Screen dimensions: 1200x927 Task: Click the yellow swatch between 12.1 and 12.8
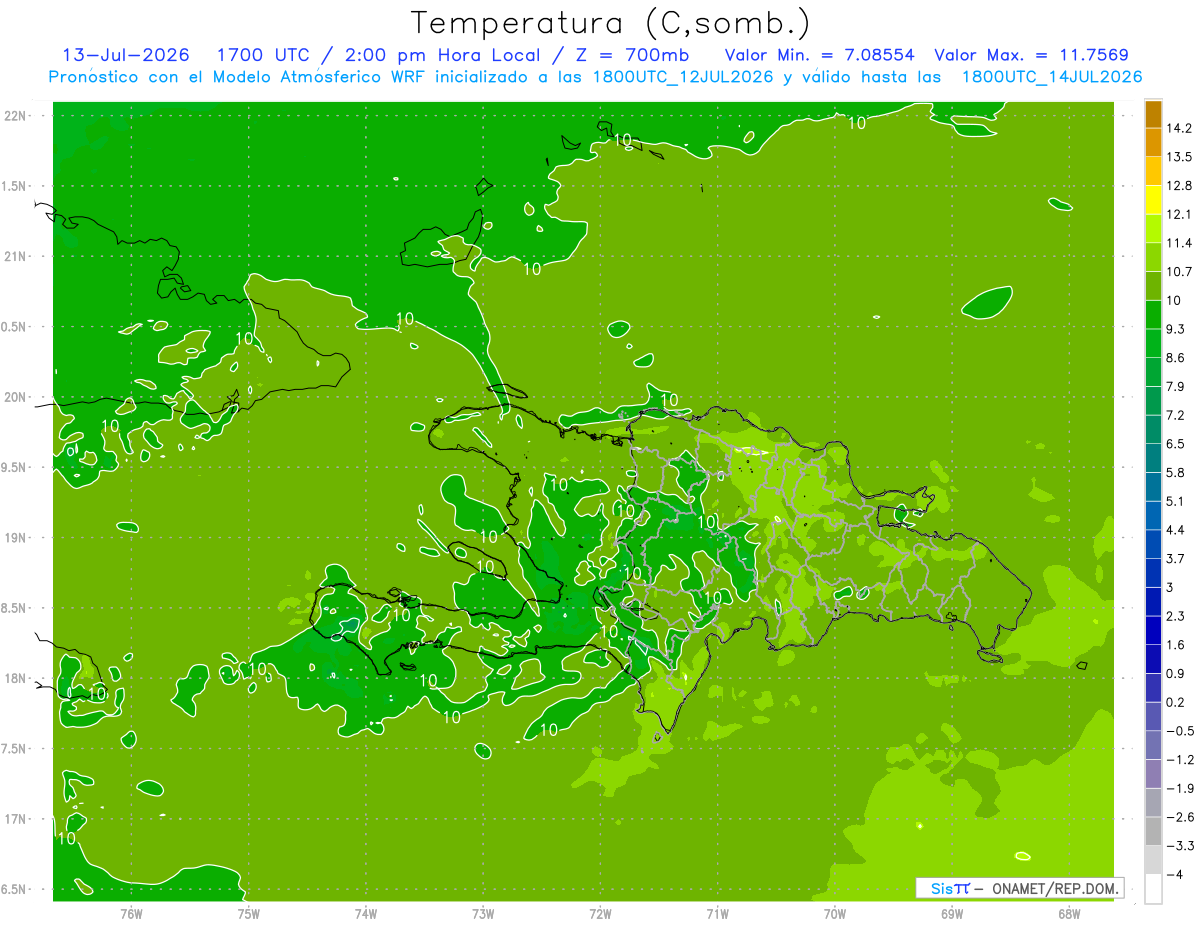click(1153, 200)
